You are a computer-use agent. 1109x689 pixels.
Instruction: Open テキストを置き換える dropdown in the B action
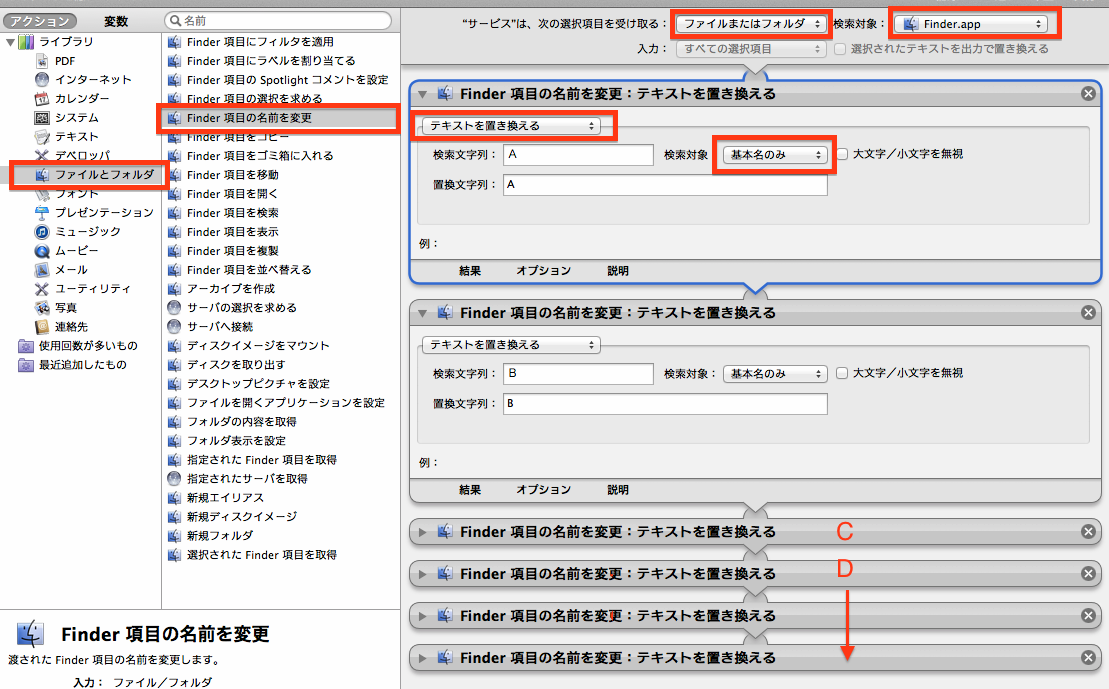(x=511, y=344)
